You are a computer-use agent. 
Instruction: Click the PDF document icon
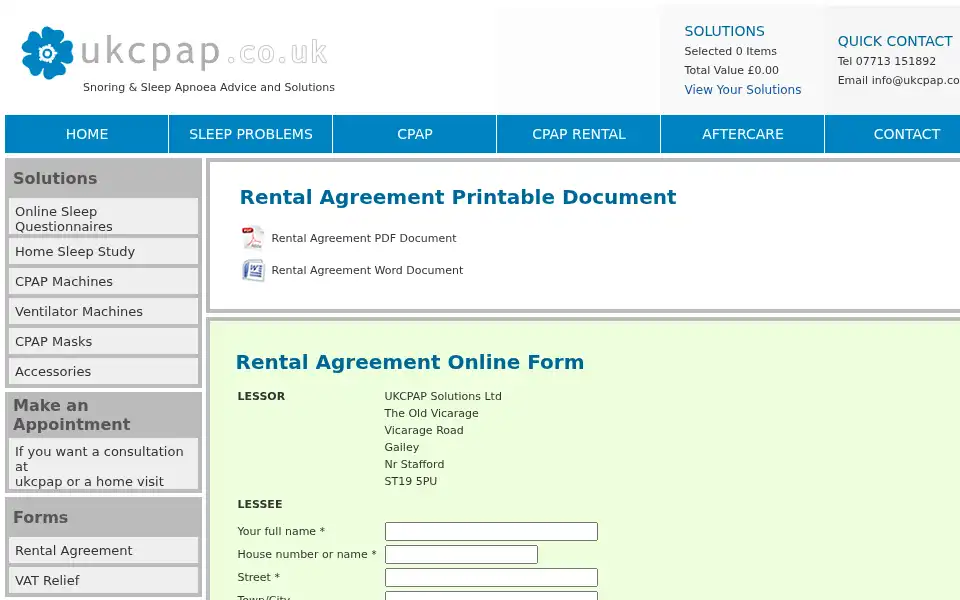click(x=253, y=238)
